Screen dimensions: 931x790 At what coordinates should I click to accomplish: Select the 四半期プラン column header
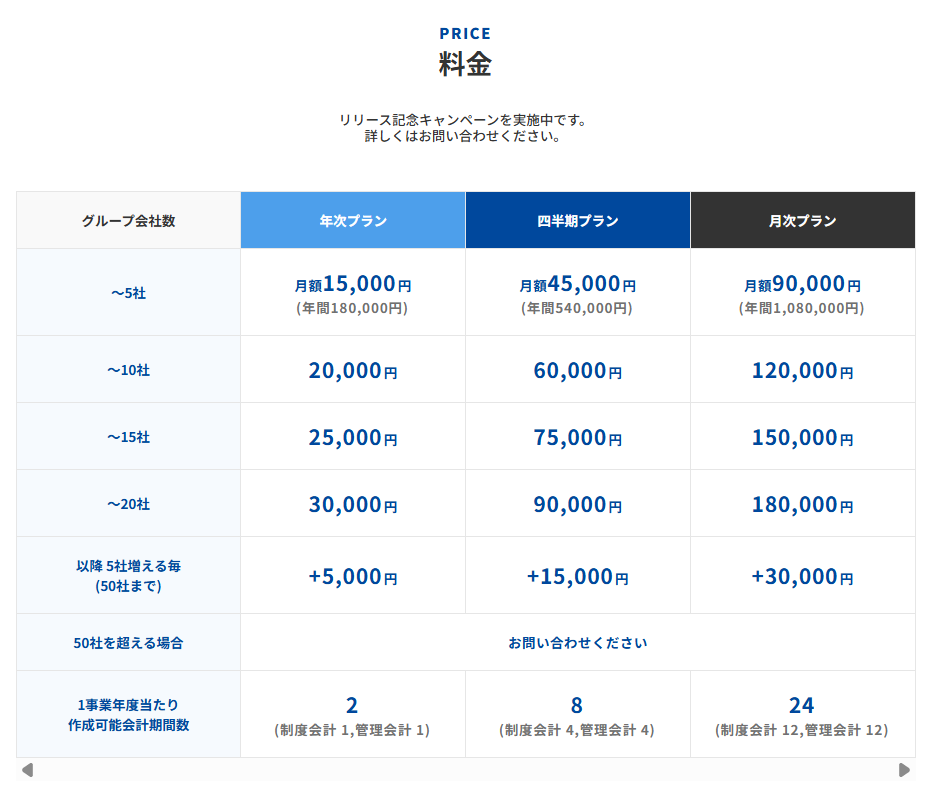tap(577, 221)
